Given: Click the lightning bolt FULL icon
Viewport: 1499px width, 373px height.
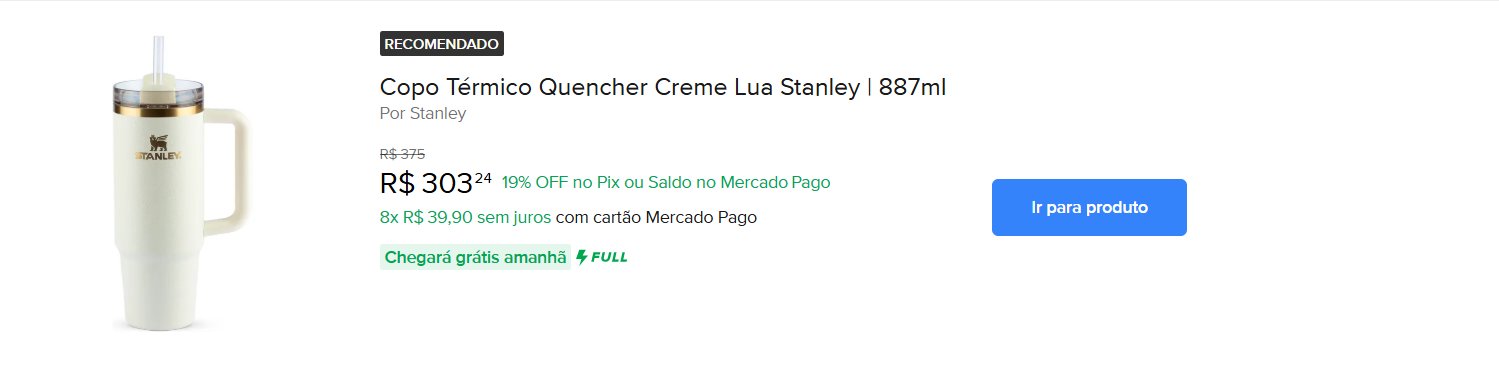Looking at the screenshot, I should click(582, 257).
